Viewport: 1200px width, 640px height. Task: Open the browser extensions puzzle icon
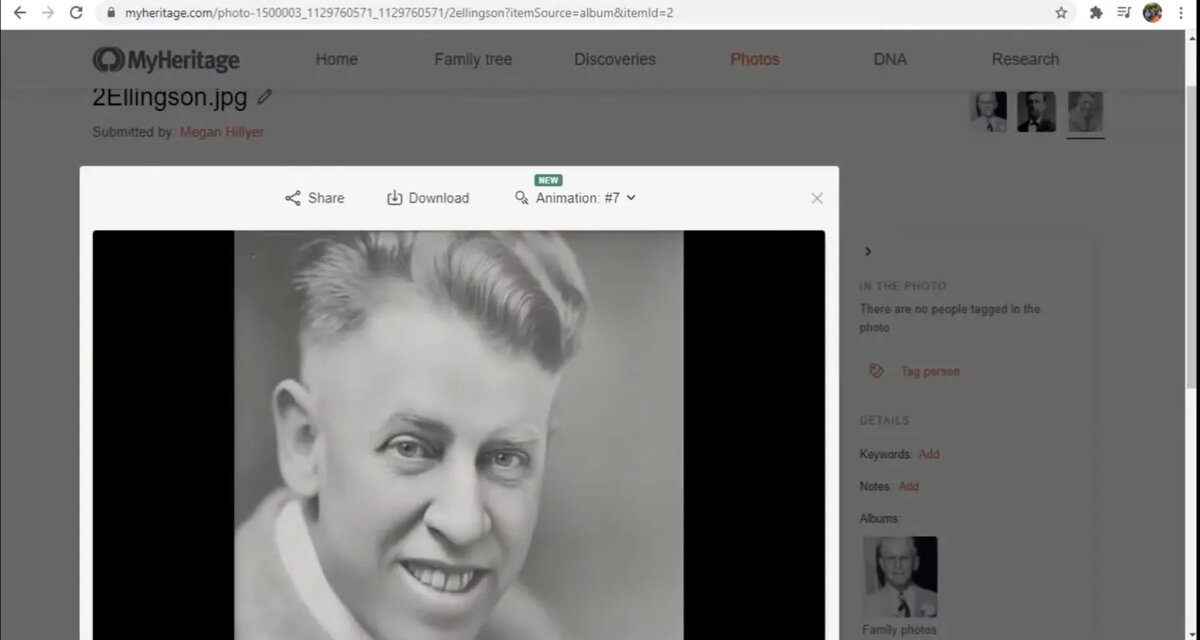pyautogui.click(x=1096, y=13)
